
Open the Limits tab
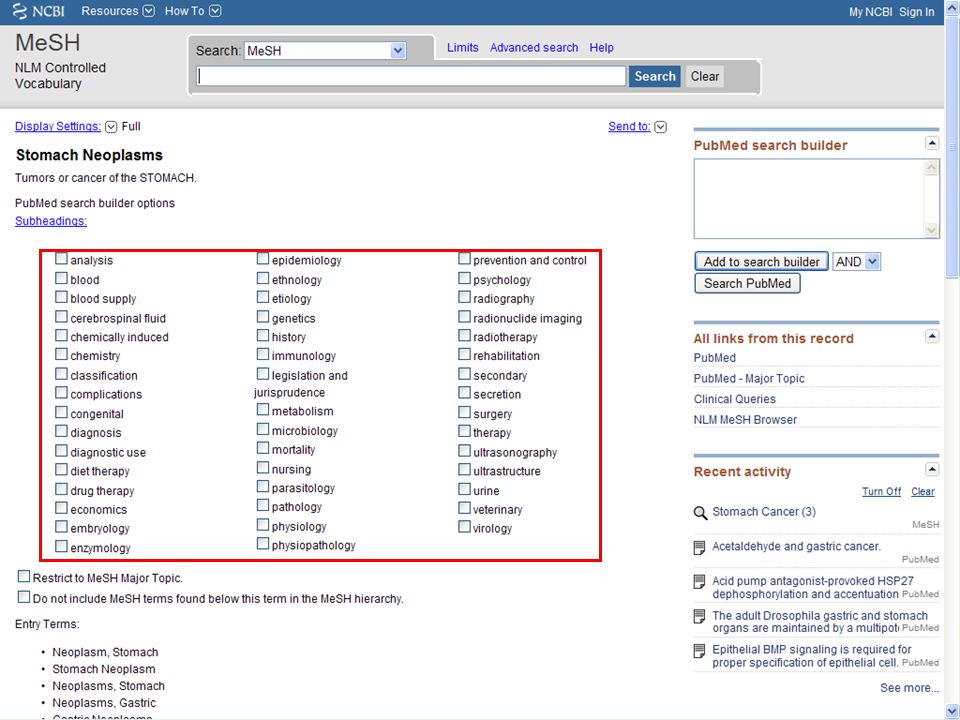click(462, 47)
